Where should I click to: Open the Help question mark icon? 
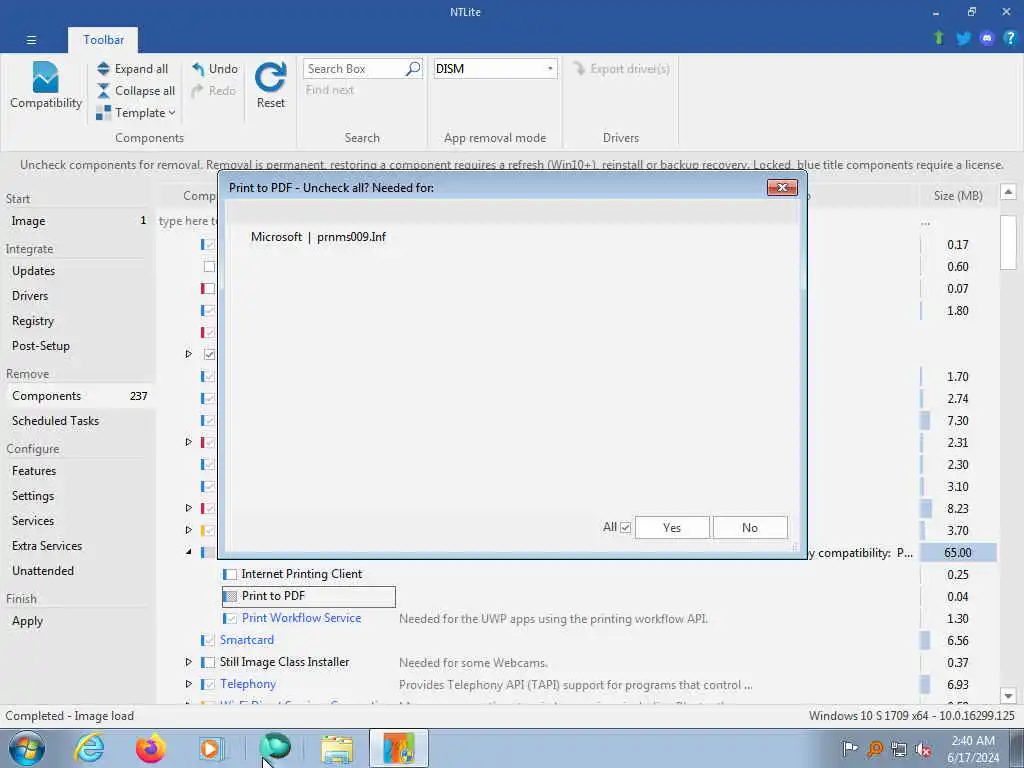(x=1010, y=39)
